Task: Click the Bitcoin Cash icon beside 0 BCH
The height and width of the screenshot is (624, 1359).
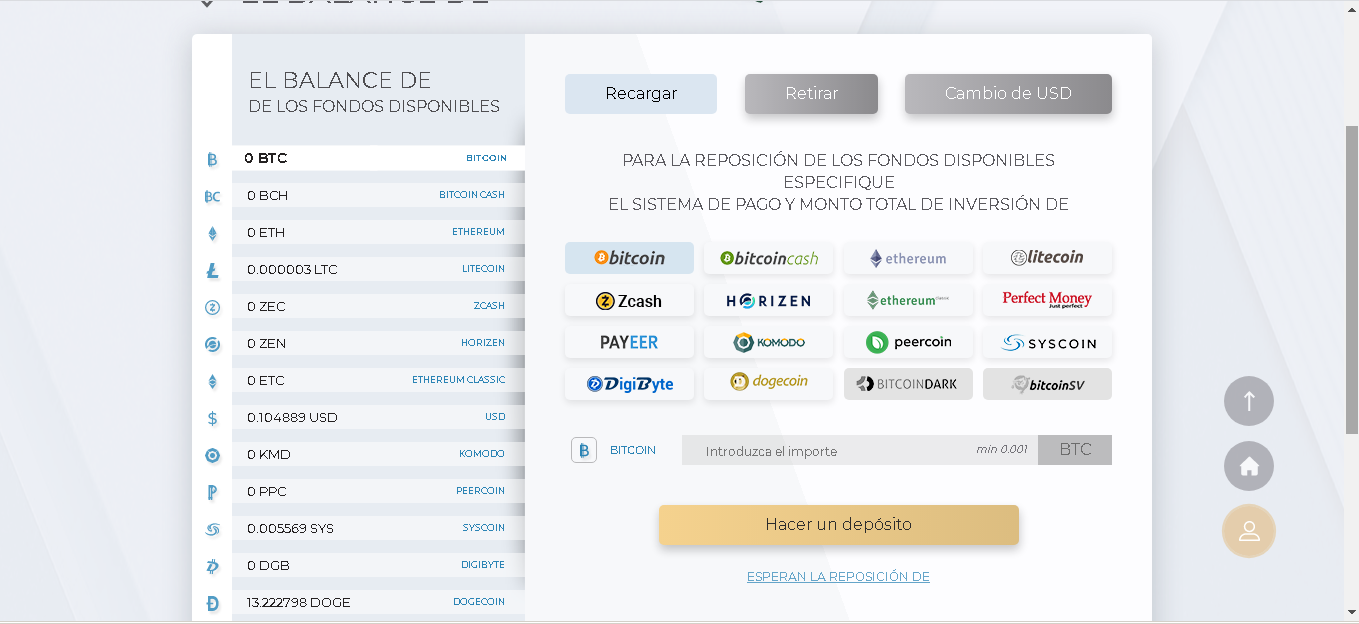Action: [x=212, y=196]
